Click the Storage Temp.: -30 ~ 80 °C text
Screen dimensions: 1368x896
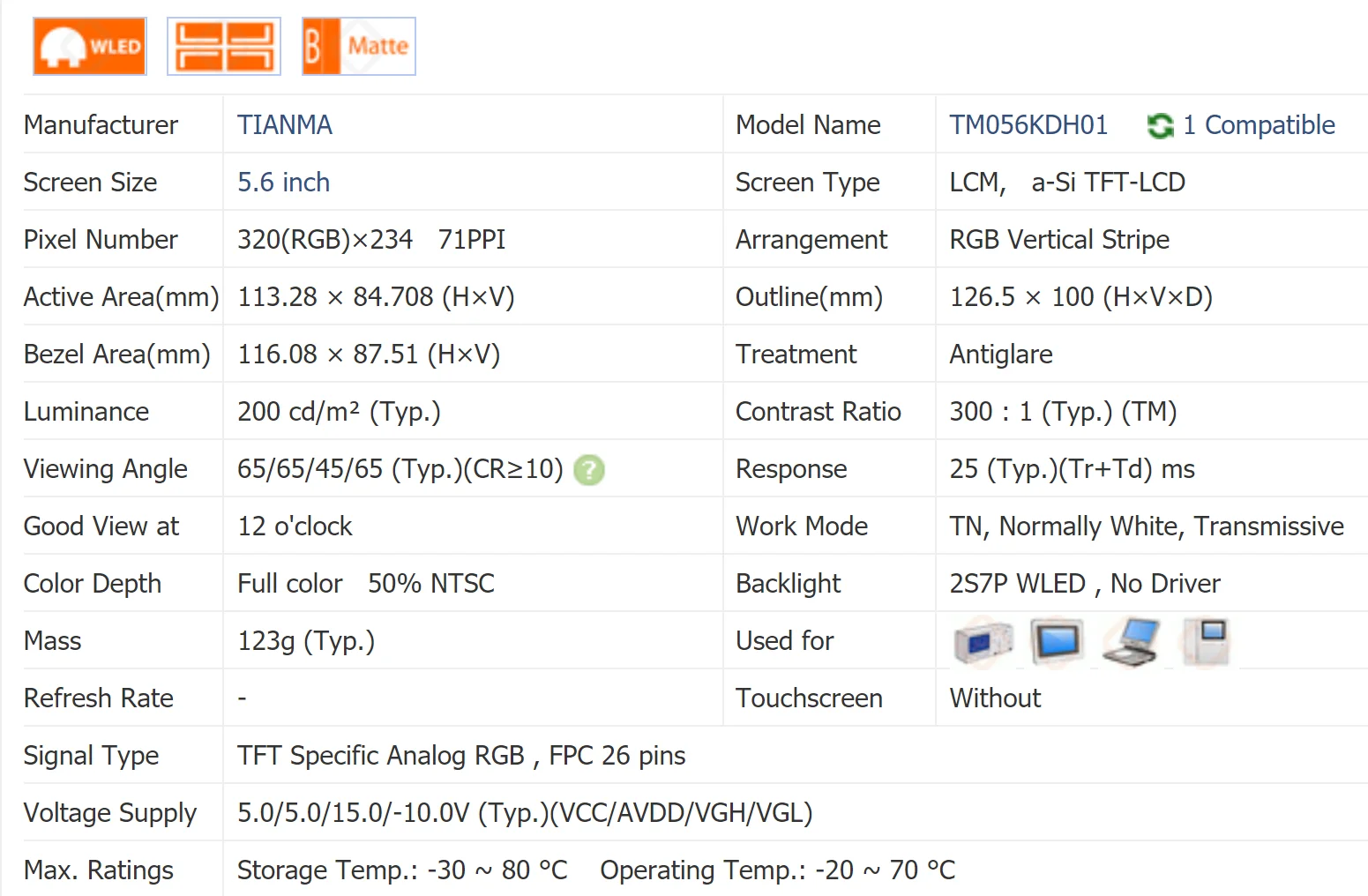[x=402, y=870]
